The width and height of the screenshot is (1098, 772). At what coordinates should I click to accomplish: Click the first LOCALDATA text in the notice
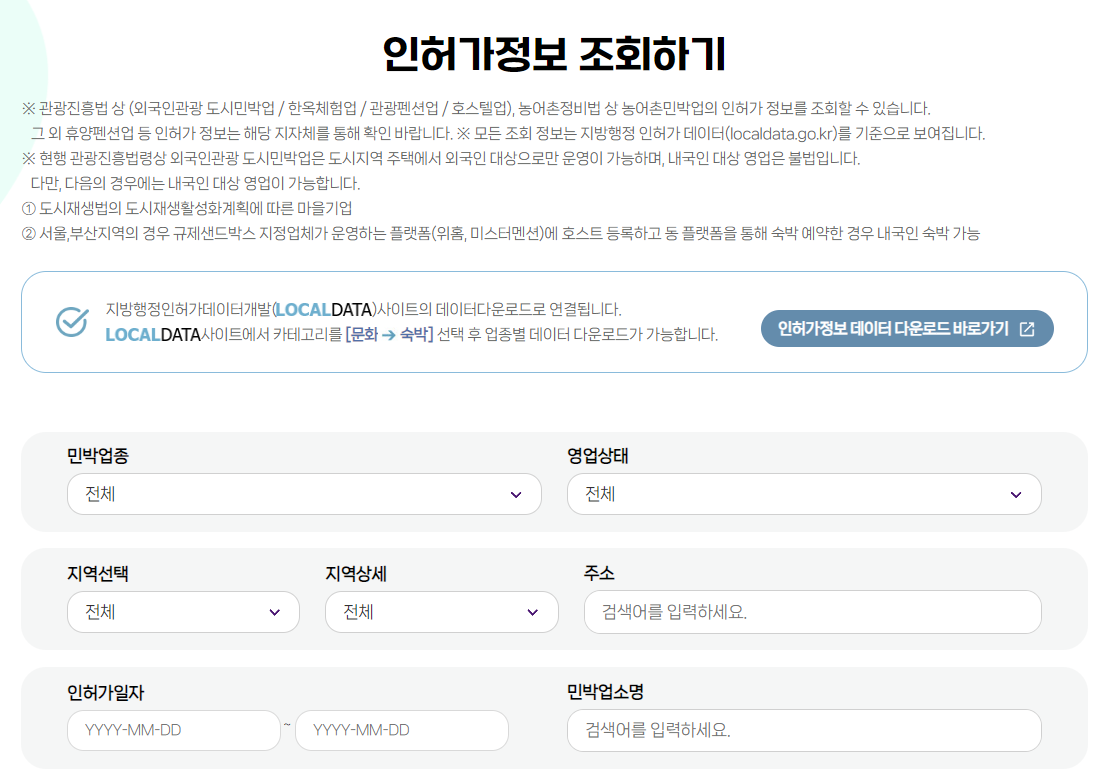325,309
